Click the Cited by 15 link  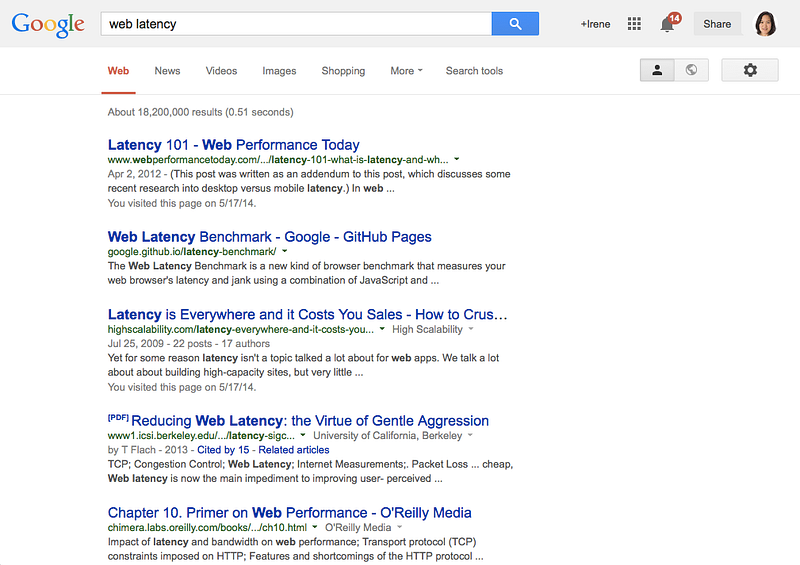coord(223,450)
